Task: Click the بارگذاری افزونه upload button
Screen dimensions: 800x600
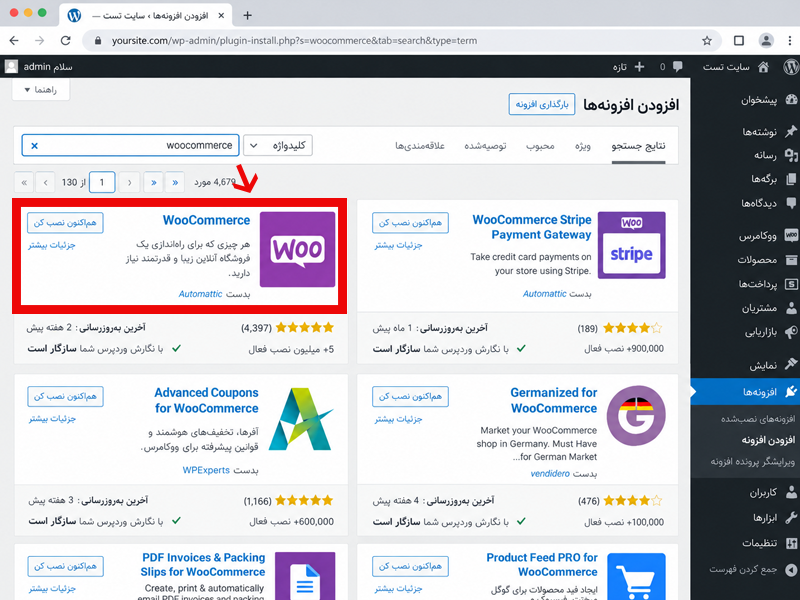Action: coord(542,104)
